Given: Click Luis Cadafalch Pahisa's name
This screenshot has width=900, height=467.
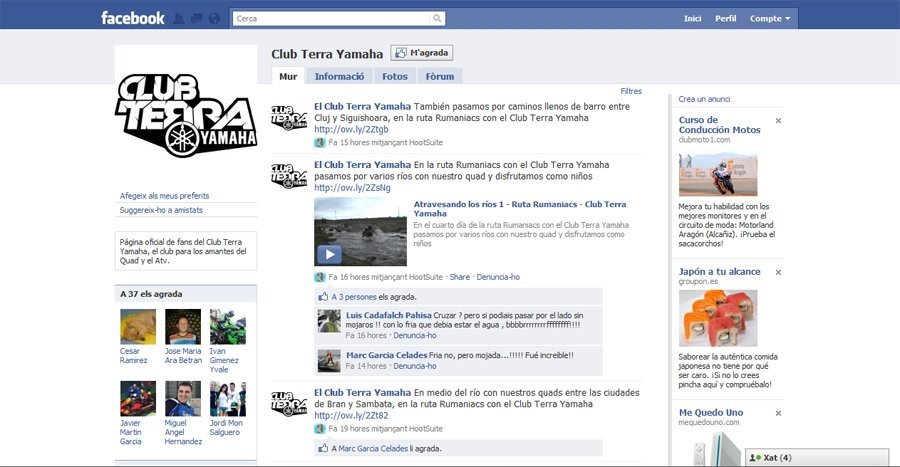Looking at the screenshot, I should click(389, 315).
